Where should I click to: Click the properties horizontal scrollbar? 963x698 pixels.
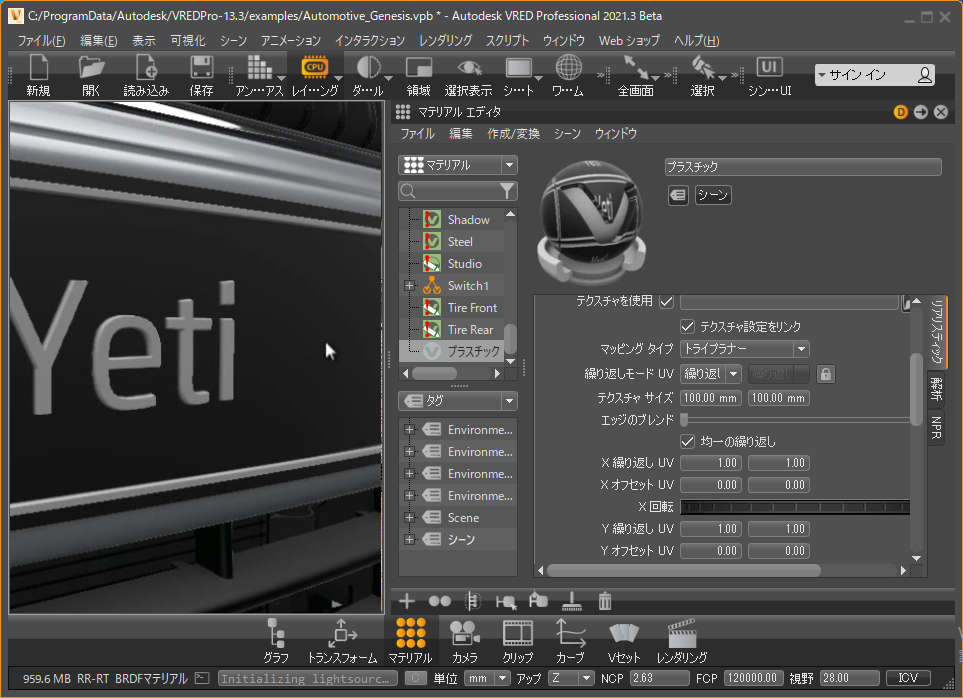tap(684, 570)
